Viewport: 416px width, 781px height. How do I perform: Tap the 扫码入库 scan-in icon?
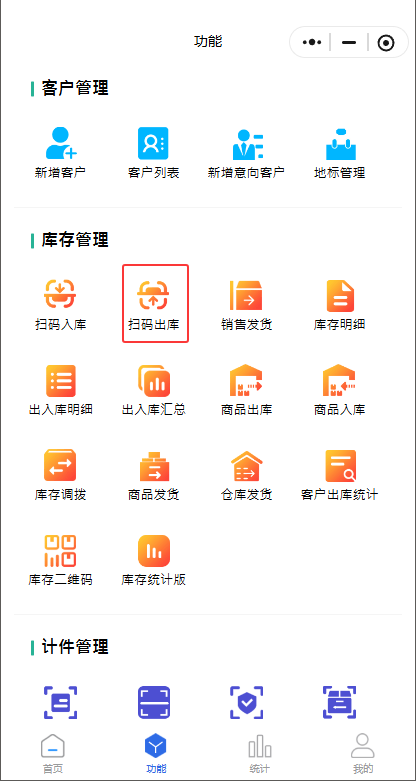click(60, 294)
